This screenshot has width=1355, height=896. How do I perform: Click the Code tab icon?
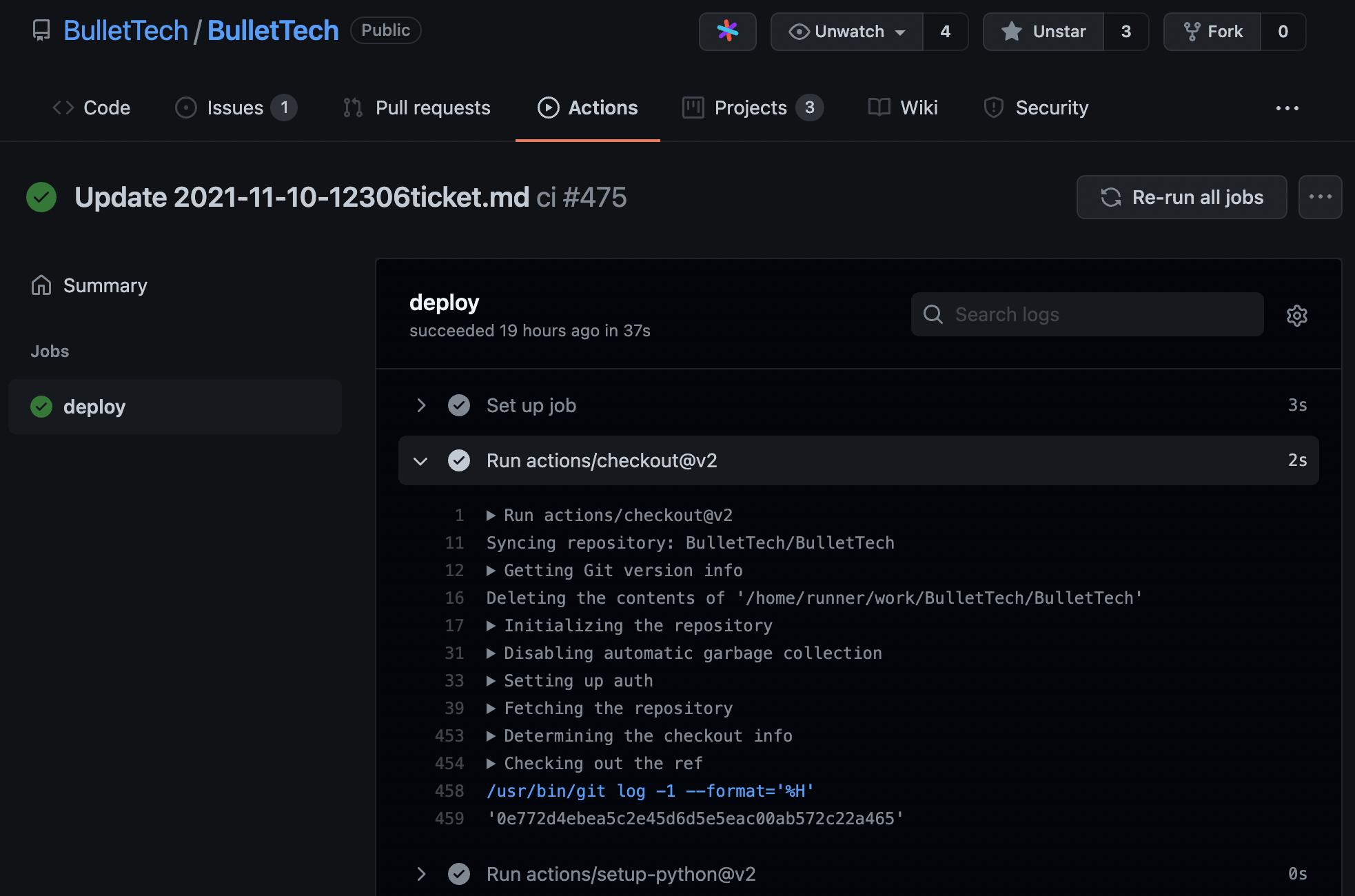click(x=62, y=107)
